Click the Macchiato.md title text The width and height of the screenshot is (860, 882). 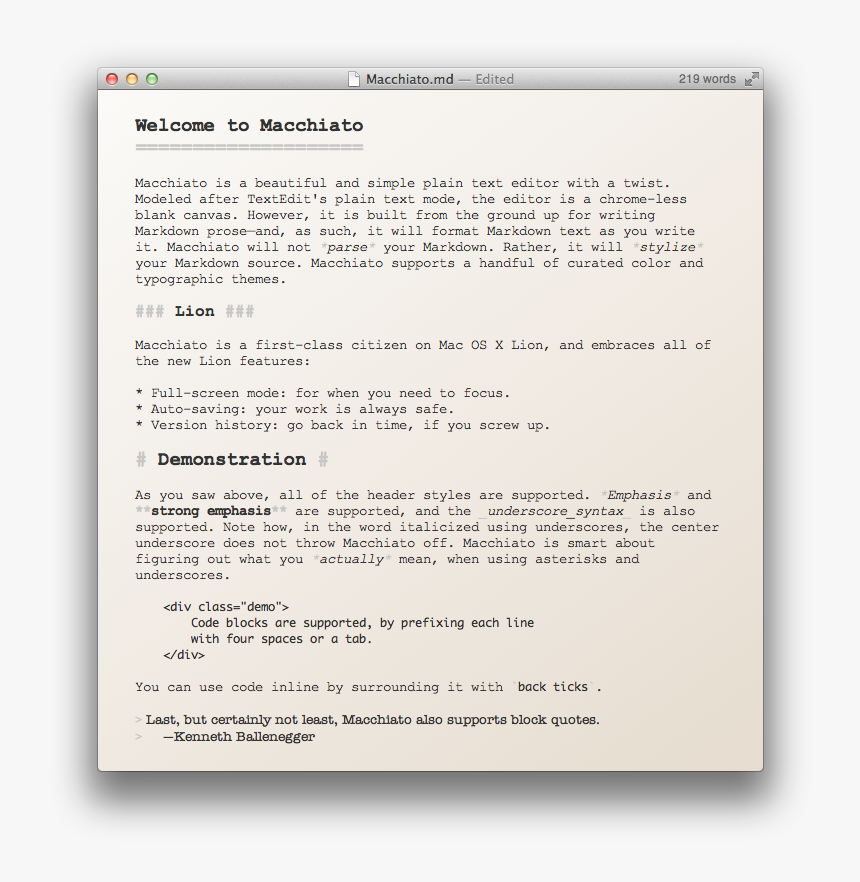tap(409, 79)
